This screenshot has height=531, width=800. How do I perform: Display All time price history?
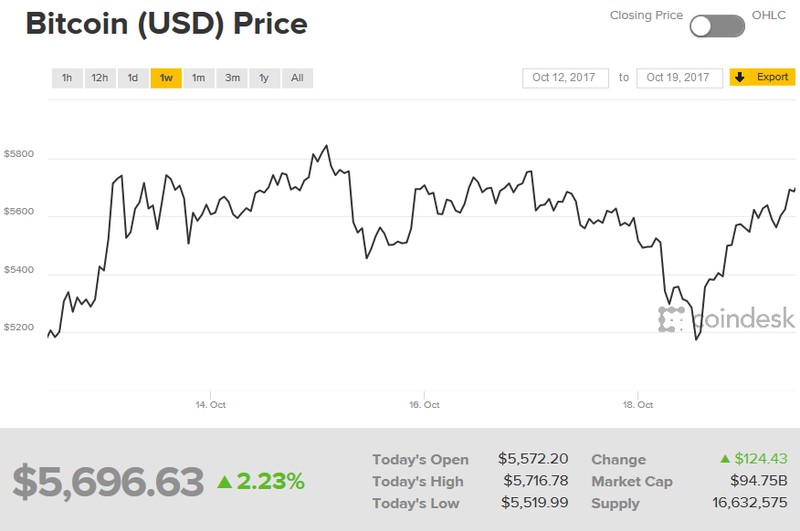click(x=297, y=78)
